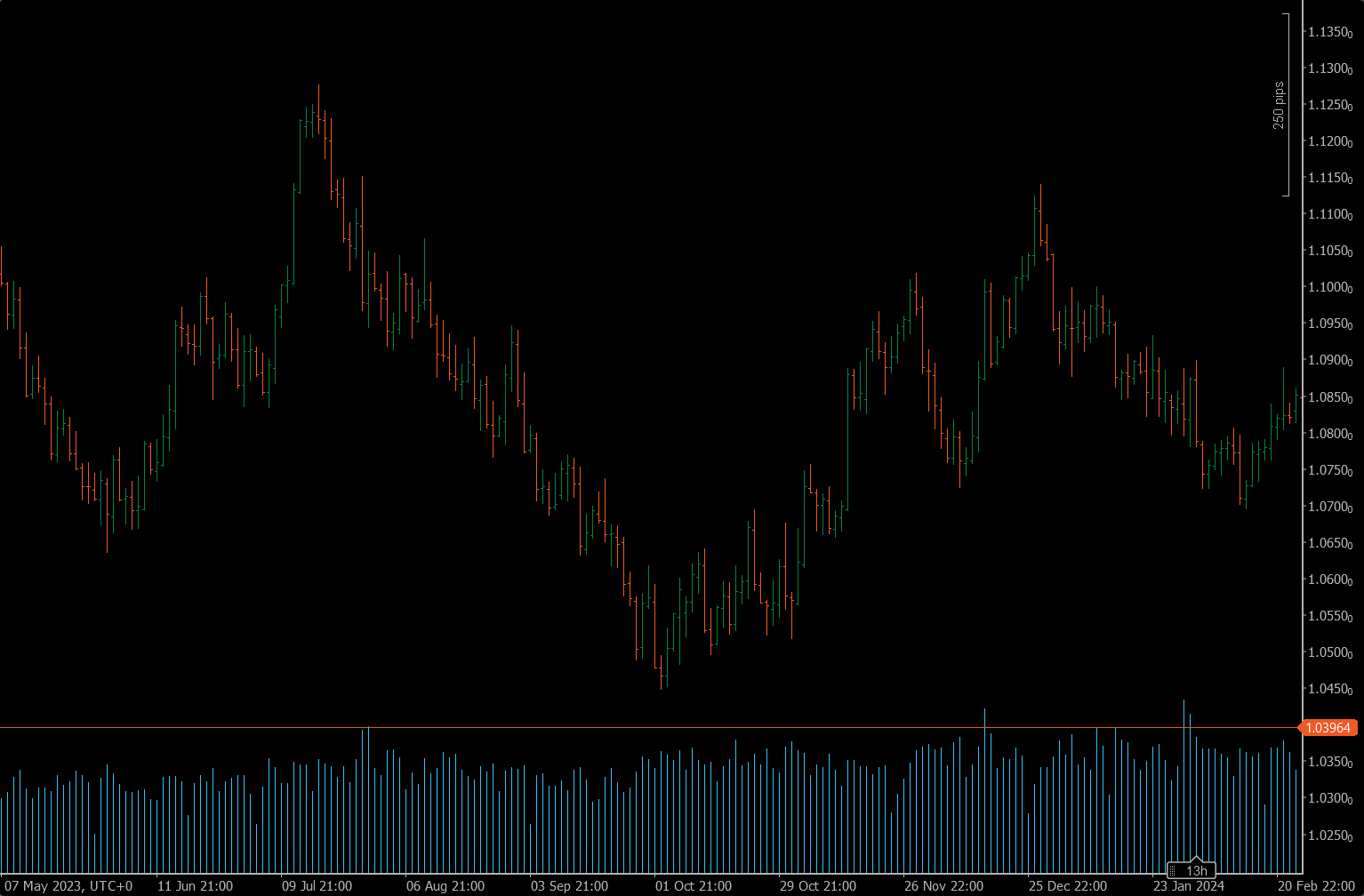Click the 1.0800 price axis label
This screenshot has width=1364, height=896.
[x=1329, y=435]
